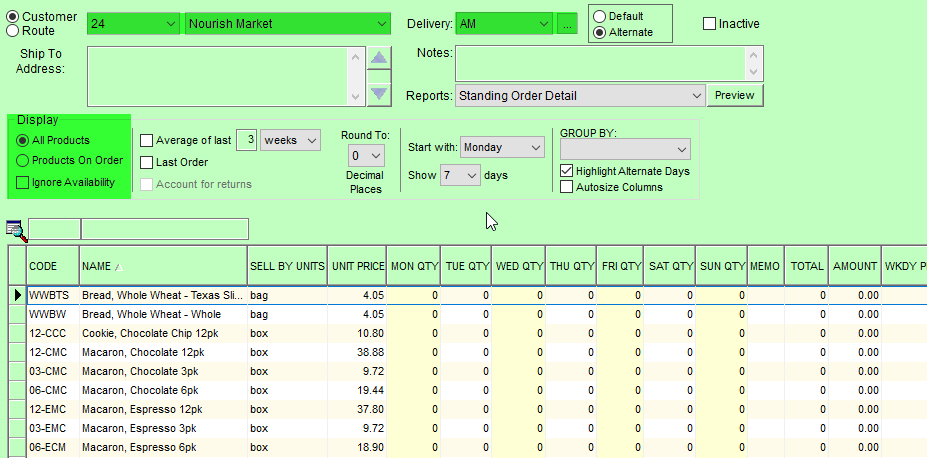Click in the Ship To Address box
The height and width of the screenshot is (458, 927).
coord(219,76)
